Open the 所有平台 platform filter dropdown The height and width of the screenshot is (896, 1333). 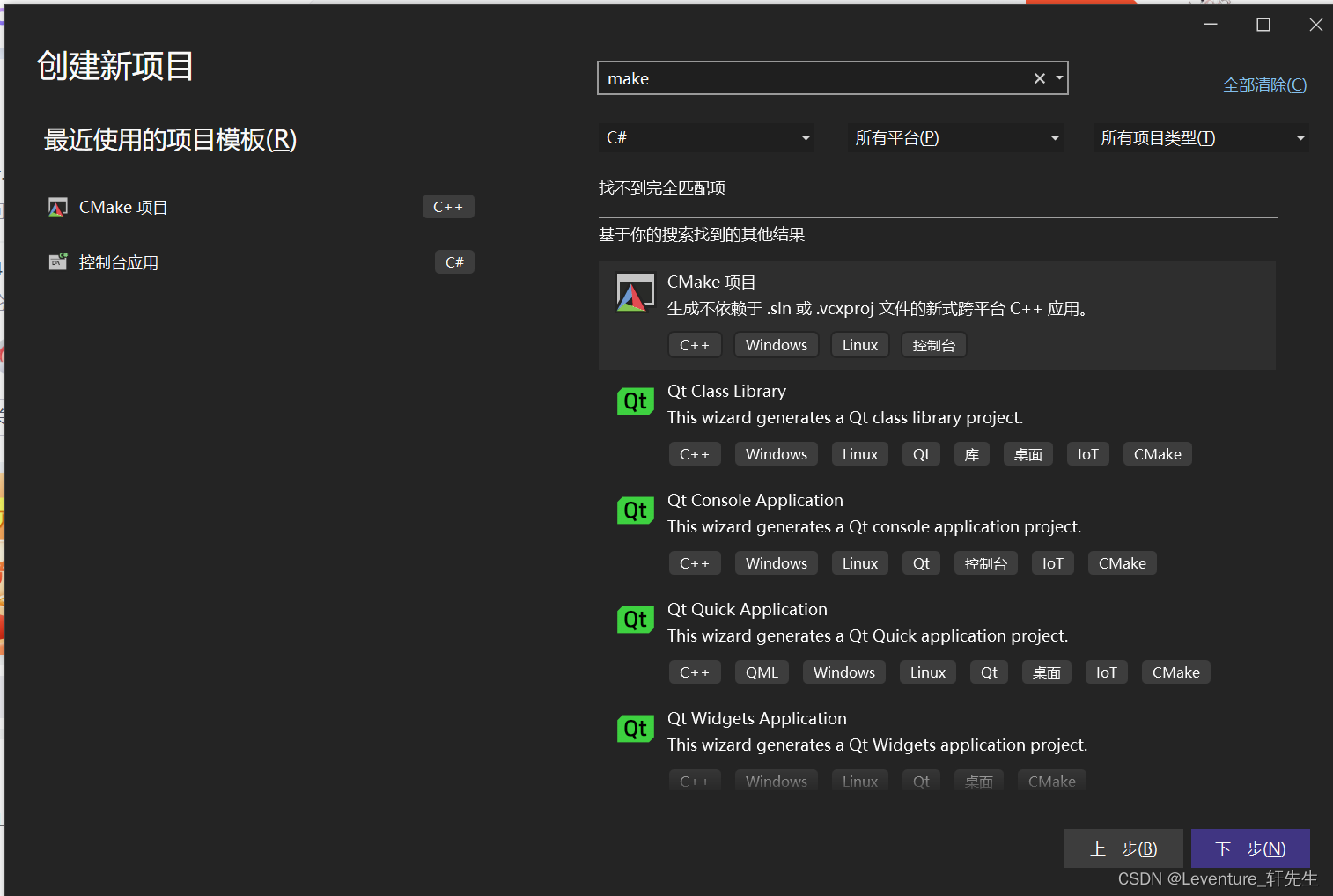[955, 137]
